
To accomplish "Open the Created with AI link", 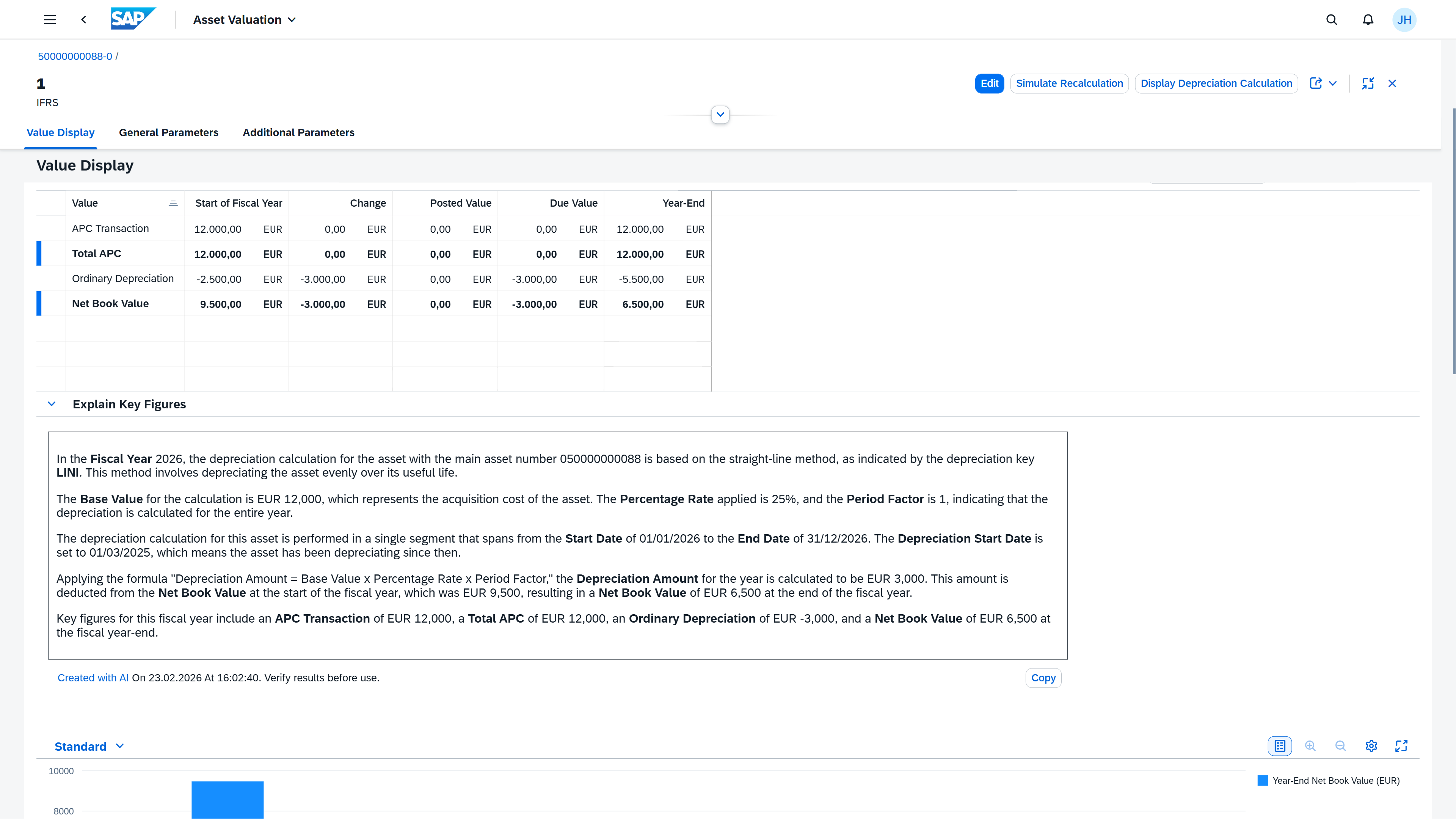I will pyautogui.click(x=93, y=678).
